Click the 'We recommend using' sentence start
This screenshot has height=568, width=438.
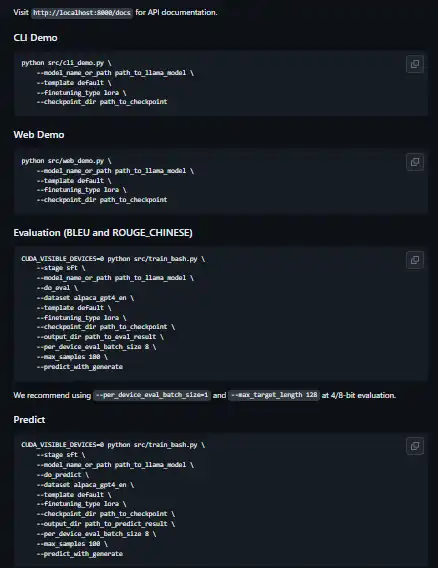coord(52,395)
